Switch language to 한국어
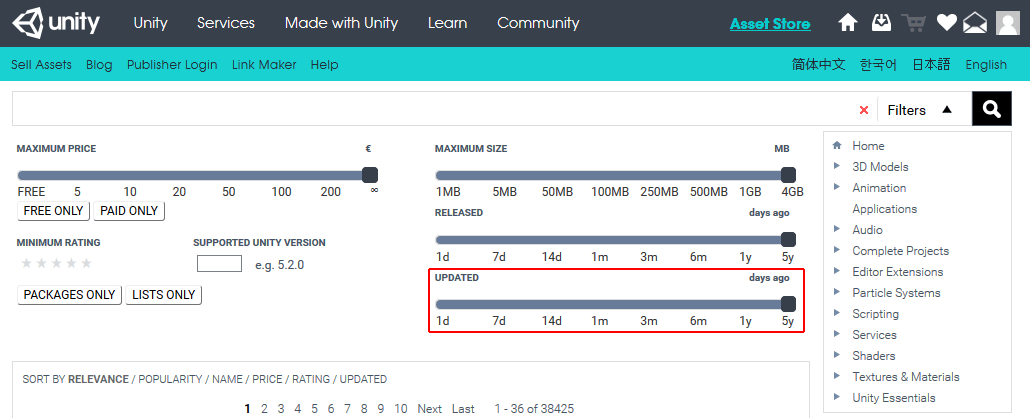The width and height of the screenshot is (1030, 418). click(x=878, y=64)
